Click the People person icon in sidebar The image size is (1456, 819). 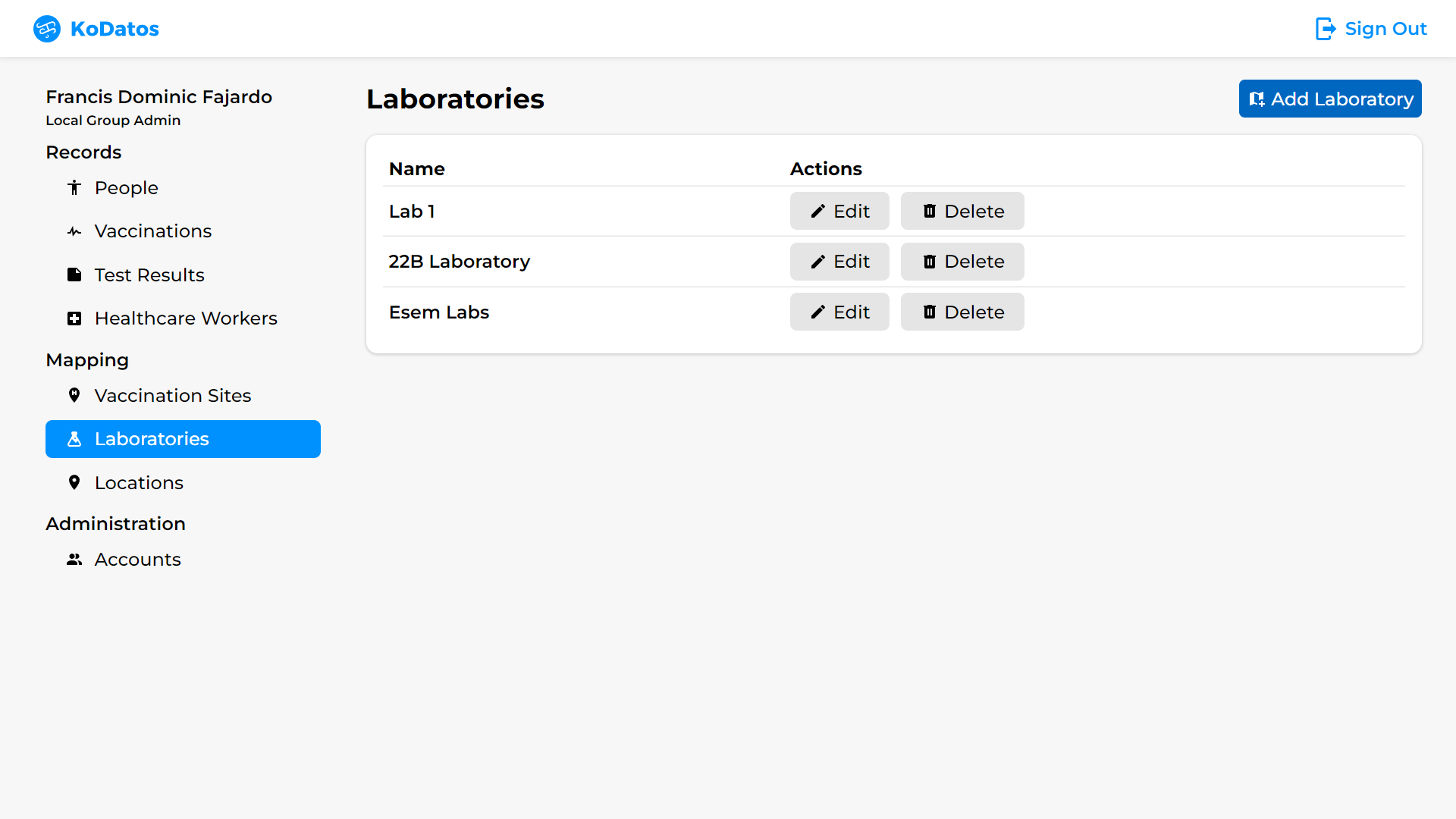click(x=74, y=188)
